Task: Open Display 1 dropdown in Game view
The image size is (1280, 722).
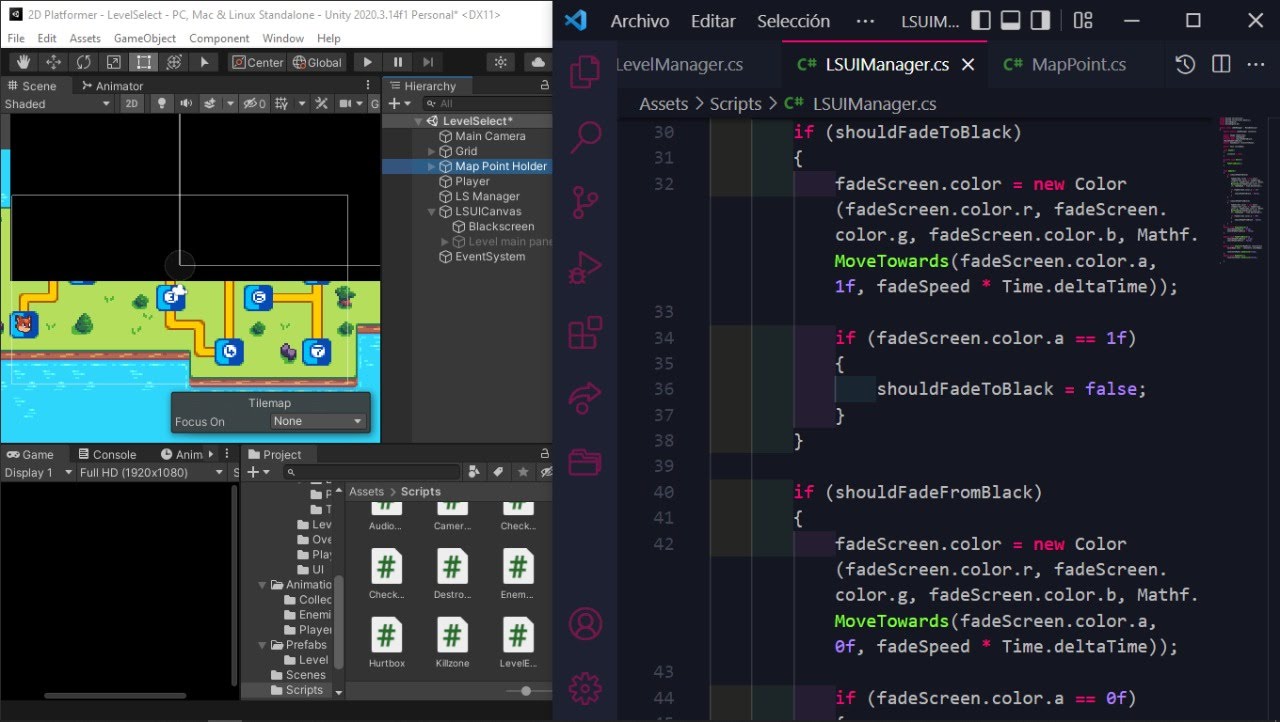Action: [x=39, y=472]
